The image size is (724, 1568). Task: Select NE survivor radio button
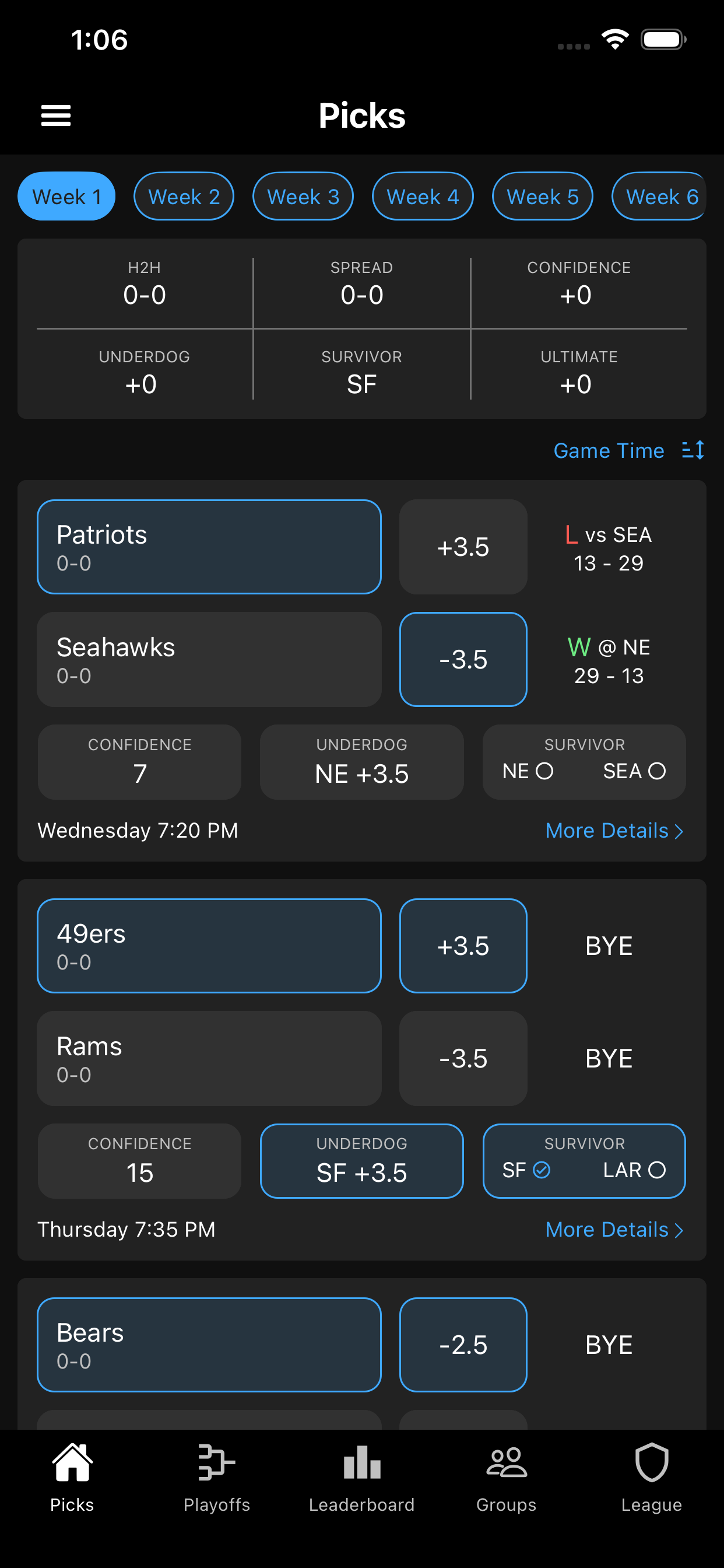point(544,771)
